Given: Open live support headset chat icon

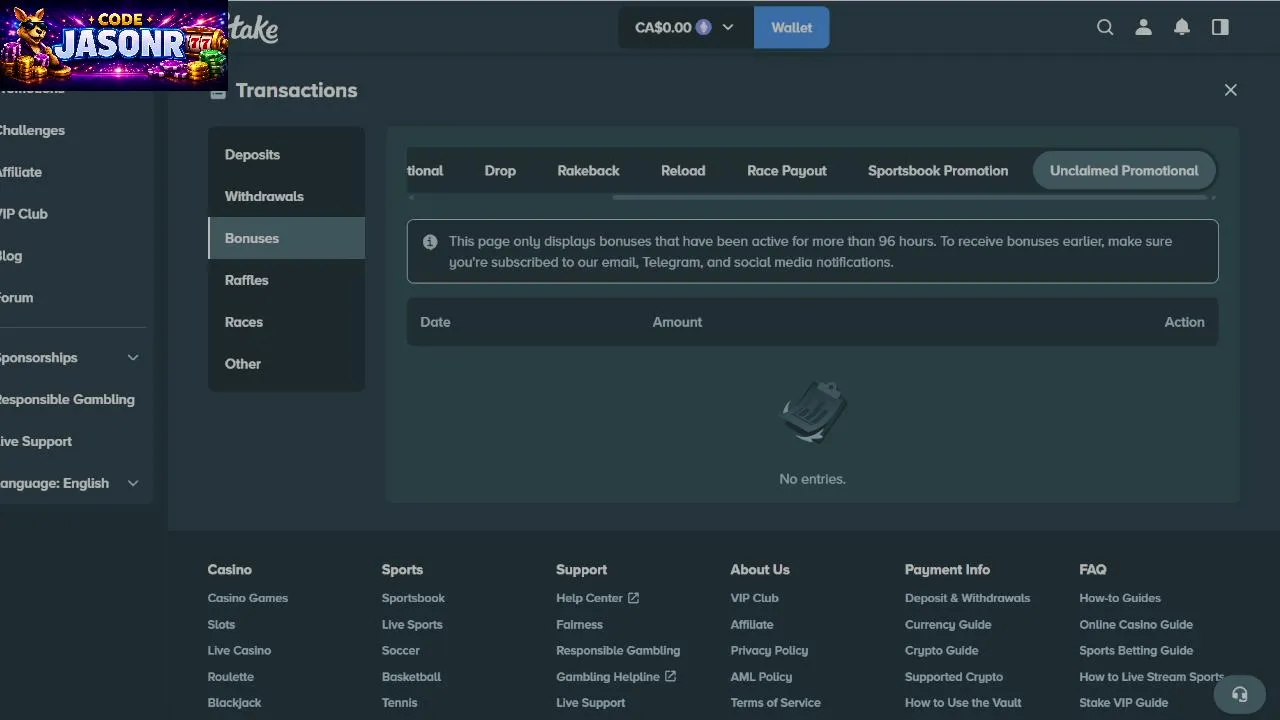Looking at the screenshot, I should coord(1240,694).
